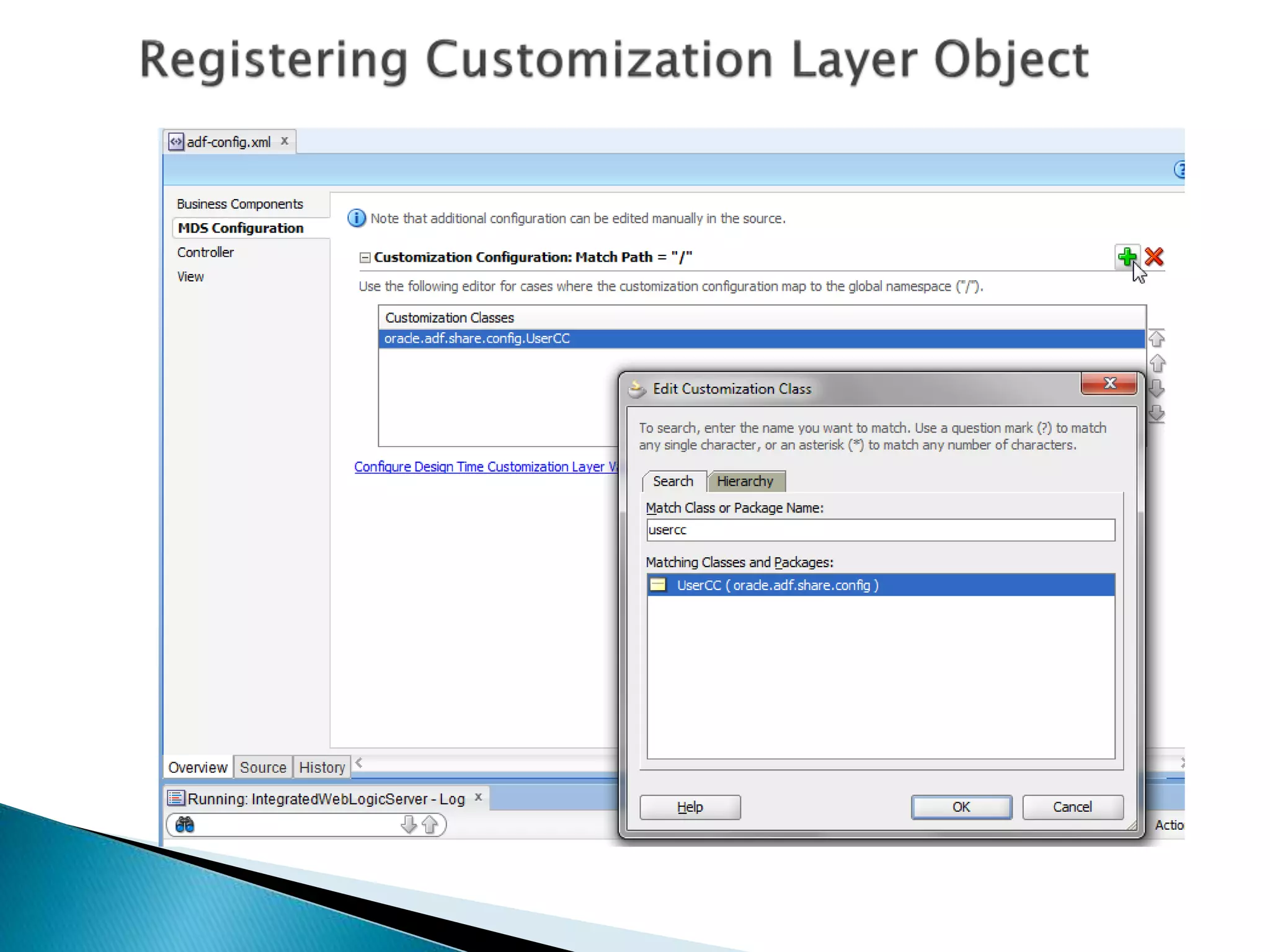This screenshot has width=1270, height=952.
Task: Click the Cancel button in the dialog
Action: pos(1072,807)
